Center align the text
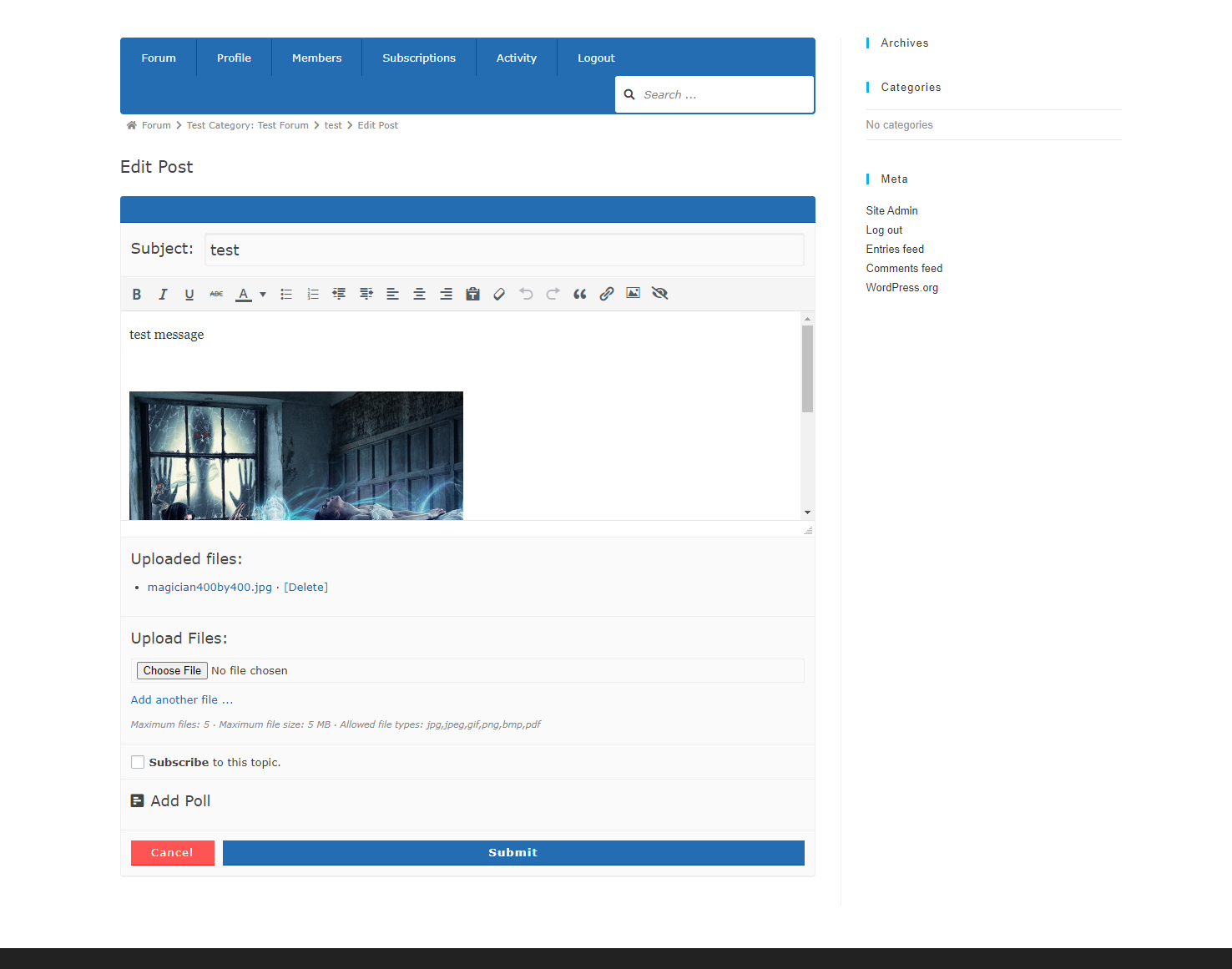This screenshot has width=1232, height=969. (x=419, y=294)
